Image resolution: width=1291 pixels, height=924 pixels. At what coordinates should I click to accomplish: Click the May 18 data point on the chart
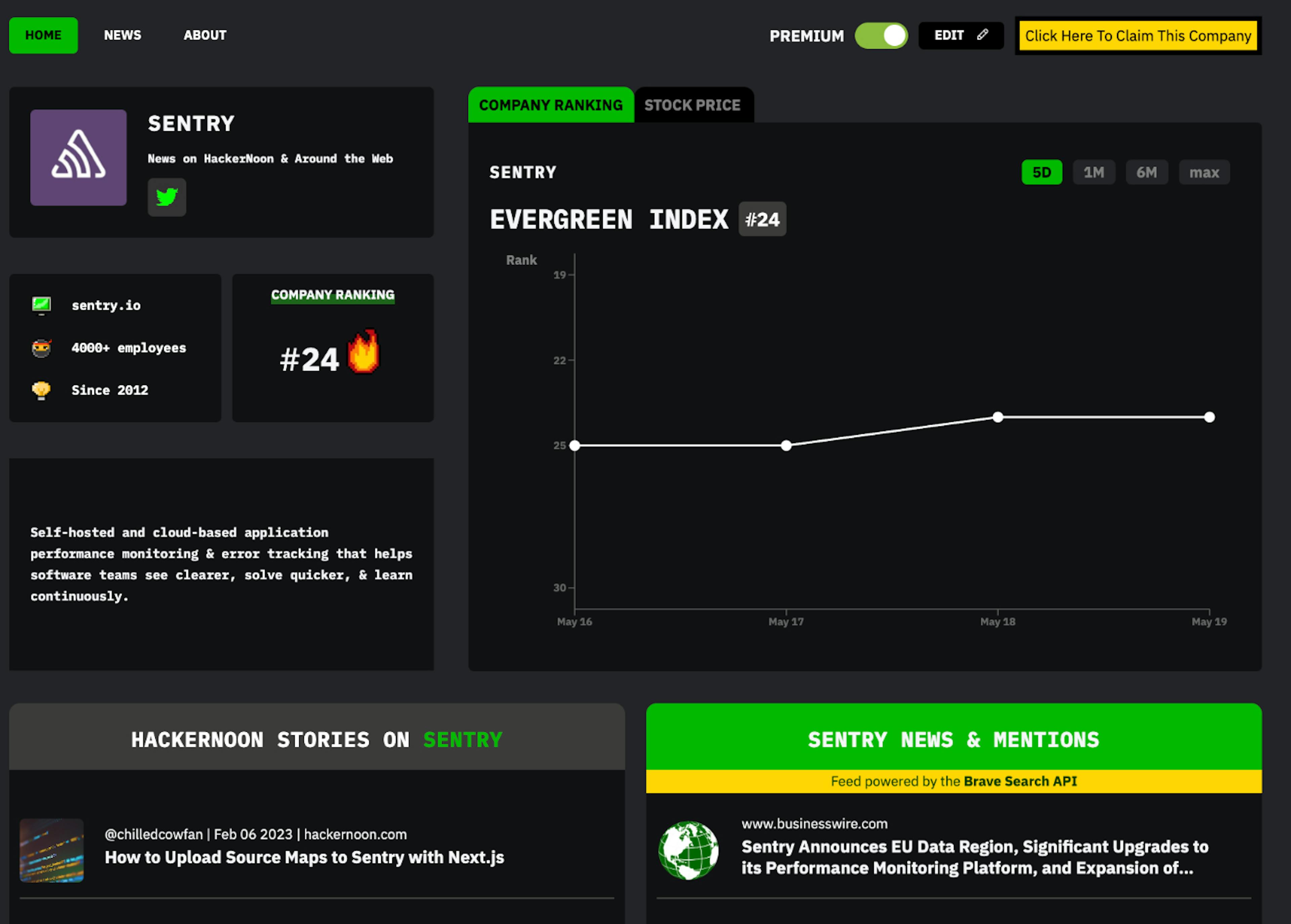tap(998, 417)
